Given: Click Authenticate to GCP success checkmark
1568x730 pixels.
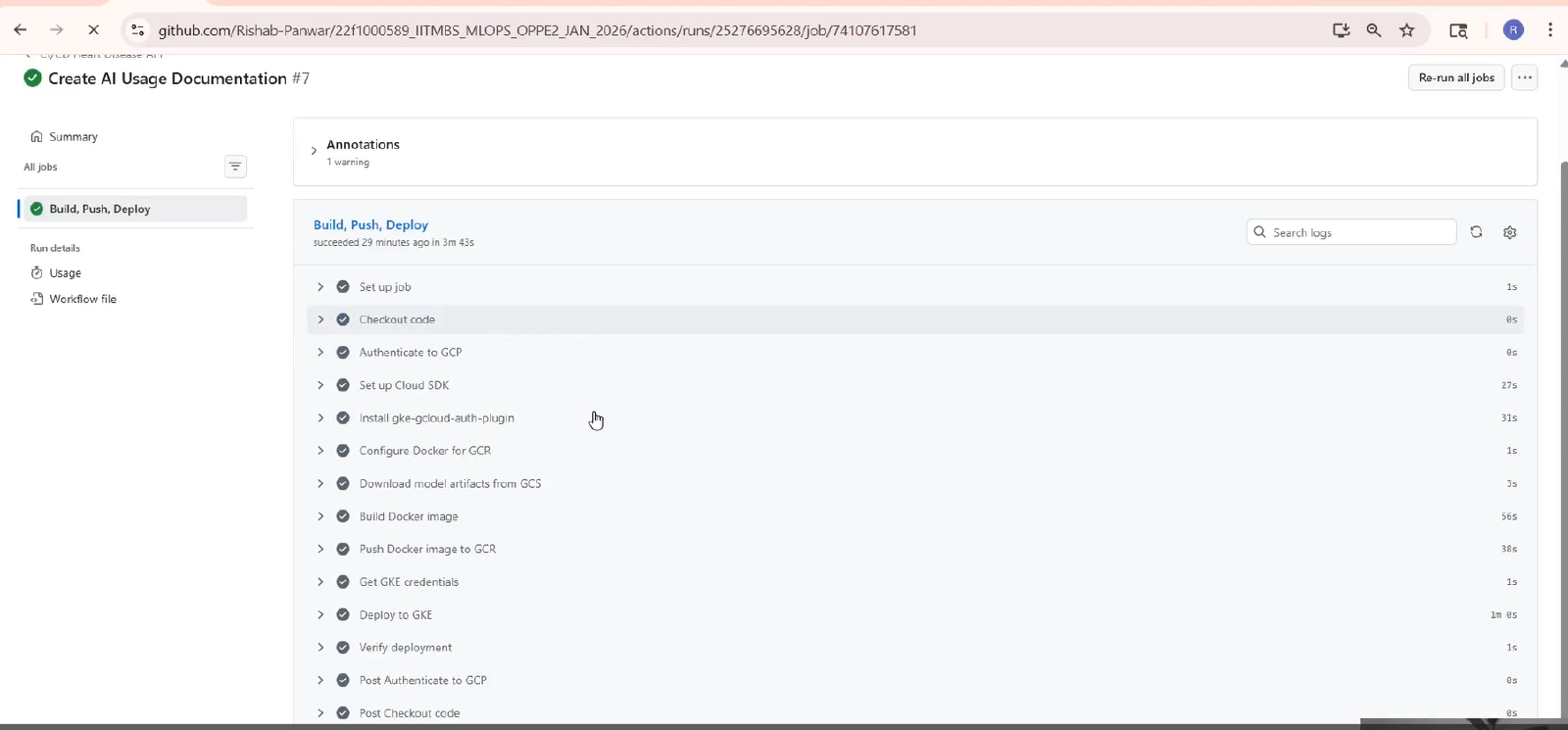Looking at the screenshot, I should pyautogui.click(x=343, y=353).
